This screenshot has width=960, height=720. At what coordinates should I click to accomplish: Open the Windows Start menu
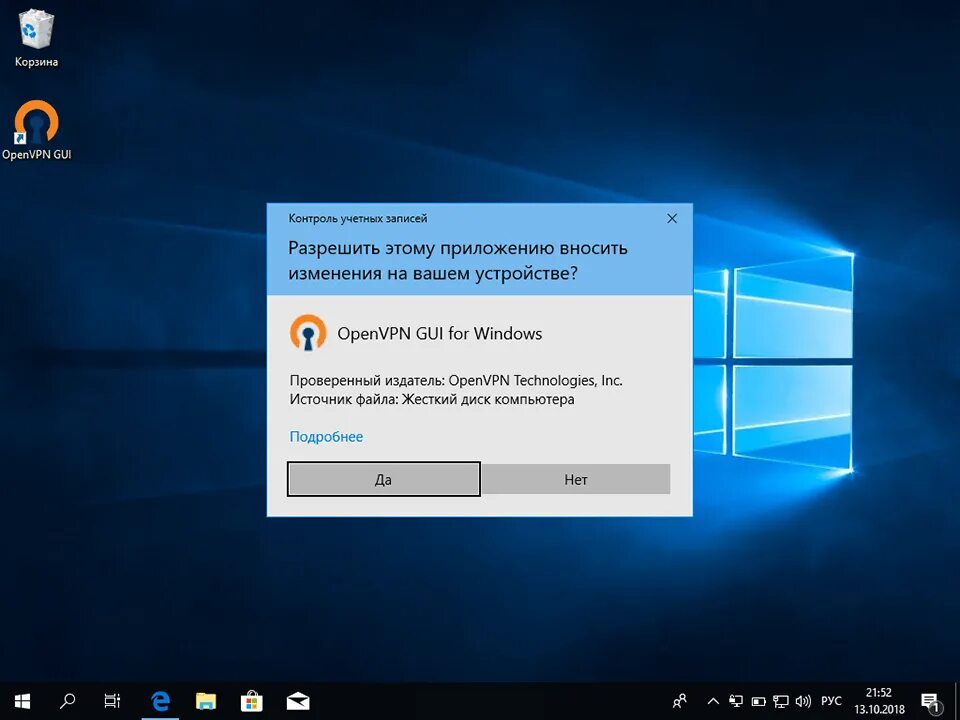pyautogui.click(x=22, y=701)
